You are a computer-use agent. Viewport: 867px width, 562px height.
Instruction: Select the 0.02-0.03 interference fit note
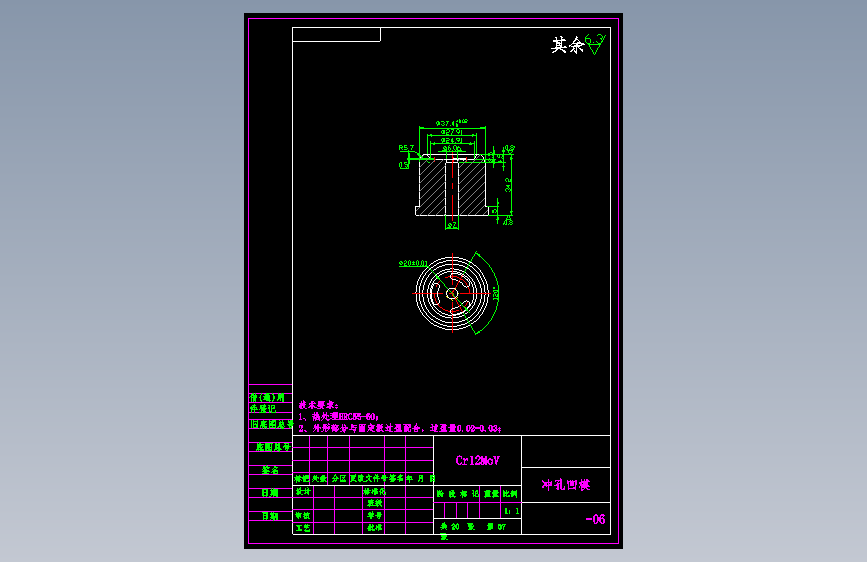tap(400, 428)
